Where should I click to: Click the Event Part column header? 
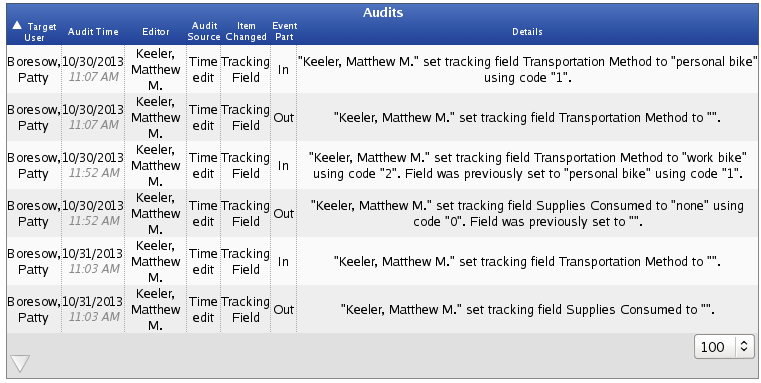pyautogui.click(x=284, y=31)
